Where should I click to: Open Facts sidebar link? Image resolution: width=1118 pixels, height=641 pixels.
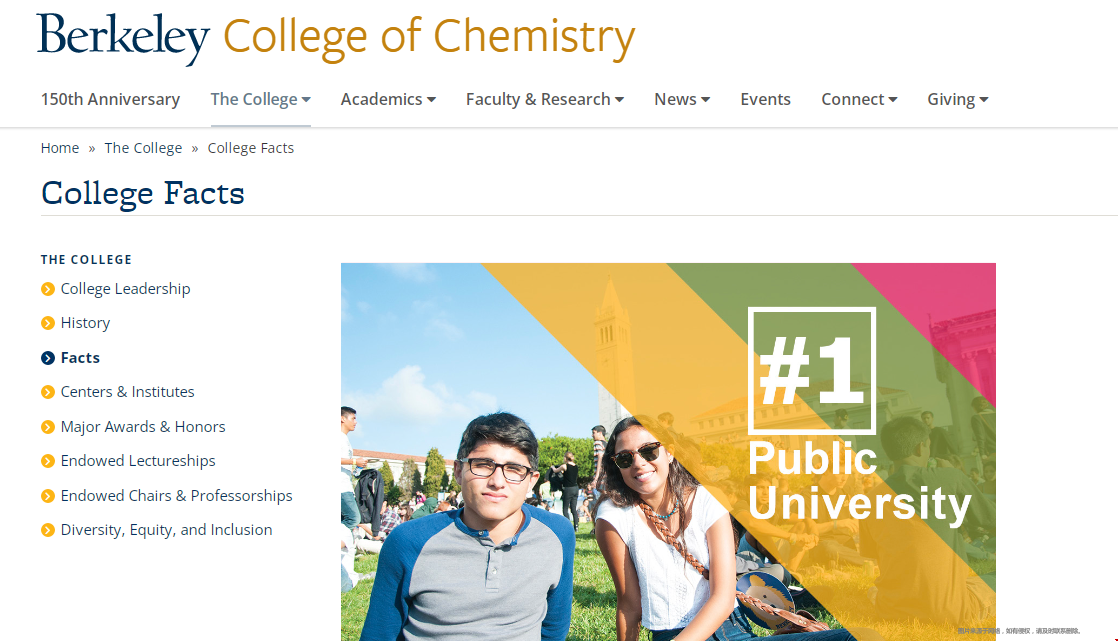(80, 358)
